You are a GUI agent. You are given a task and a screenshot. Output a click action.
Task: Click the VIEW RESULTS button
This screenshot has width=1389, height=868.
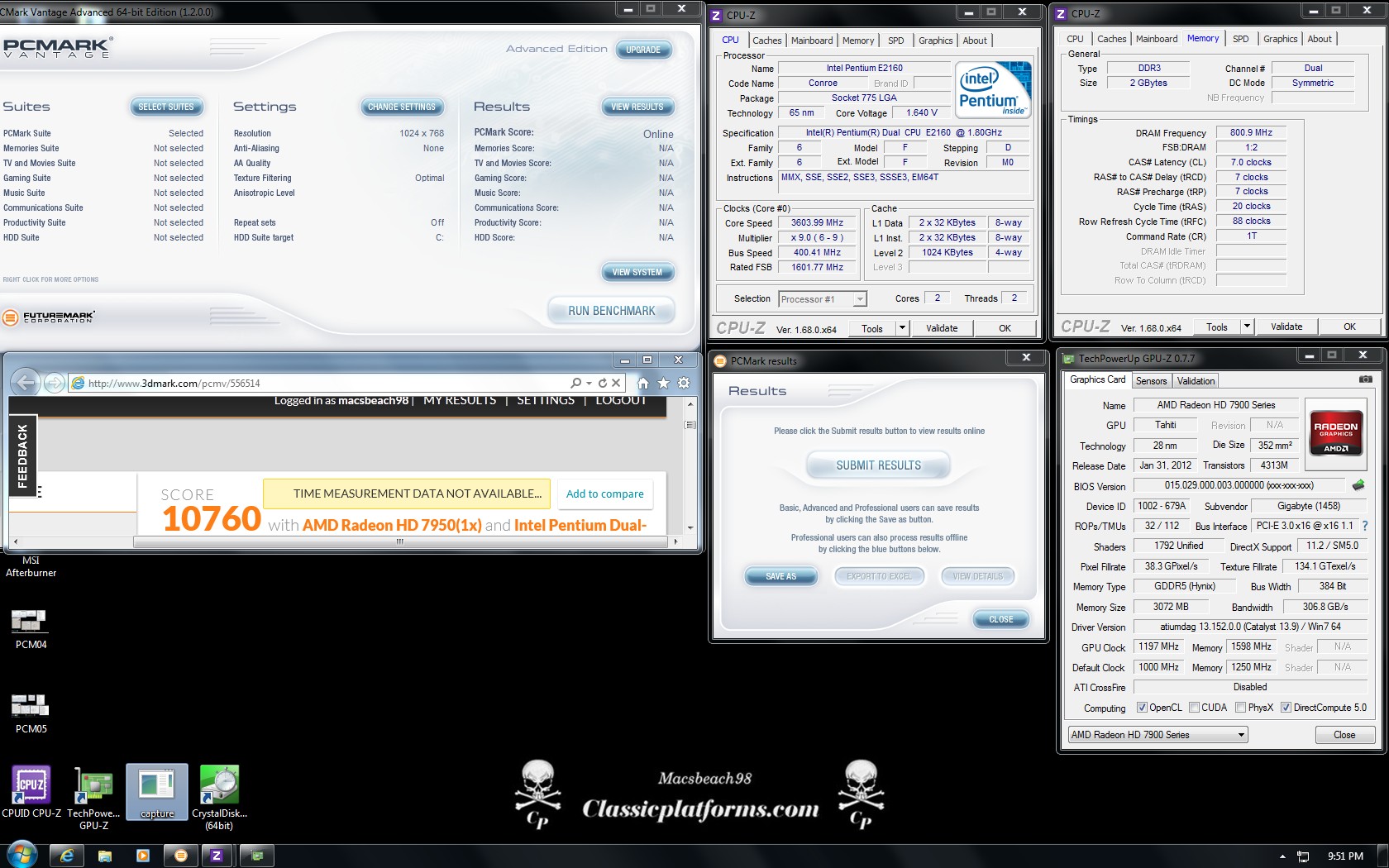[637, 107]
